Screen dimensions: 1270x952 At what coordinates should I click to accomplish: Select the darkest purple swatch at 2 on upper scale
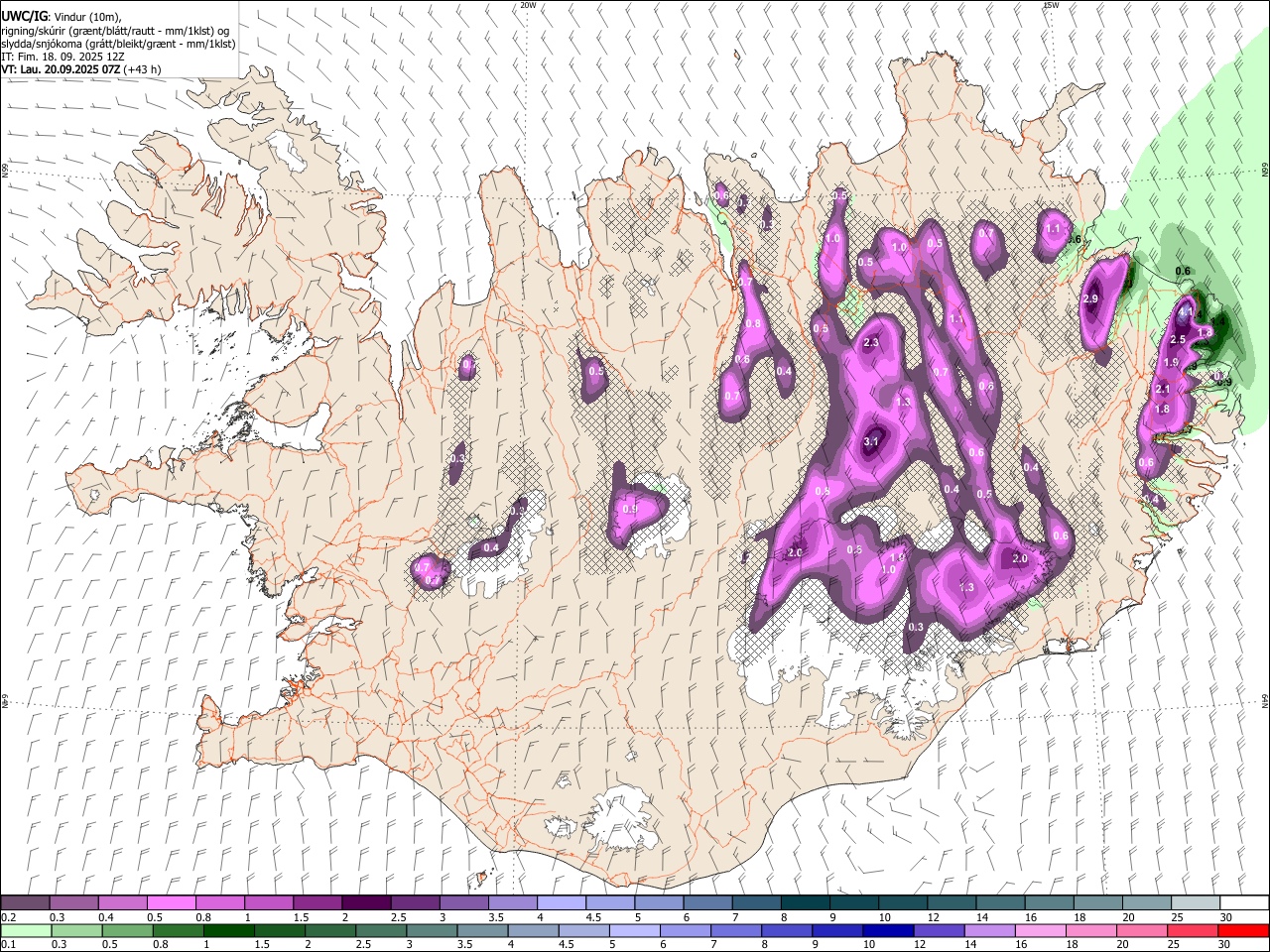click(366, 903)
